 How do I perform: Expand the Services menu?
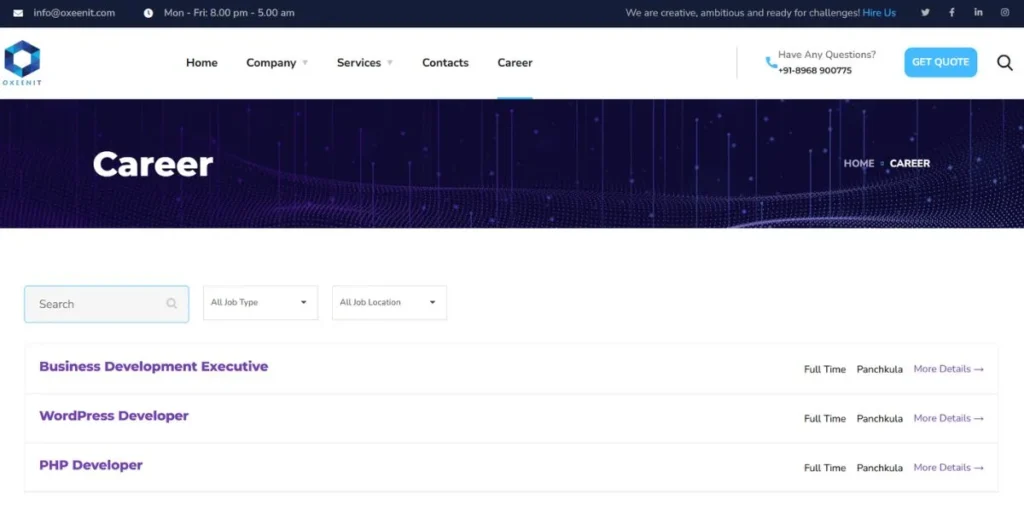click(x=364, y=63)
